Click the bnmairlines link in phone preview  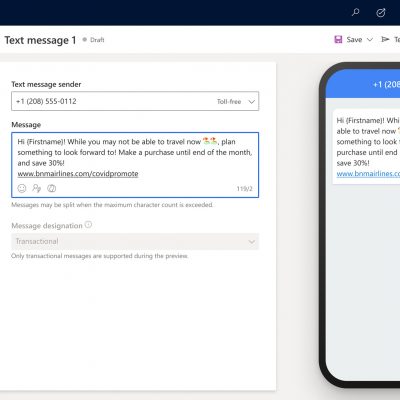coord(368,174)
